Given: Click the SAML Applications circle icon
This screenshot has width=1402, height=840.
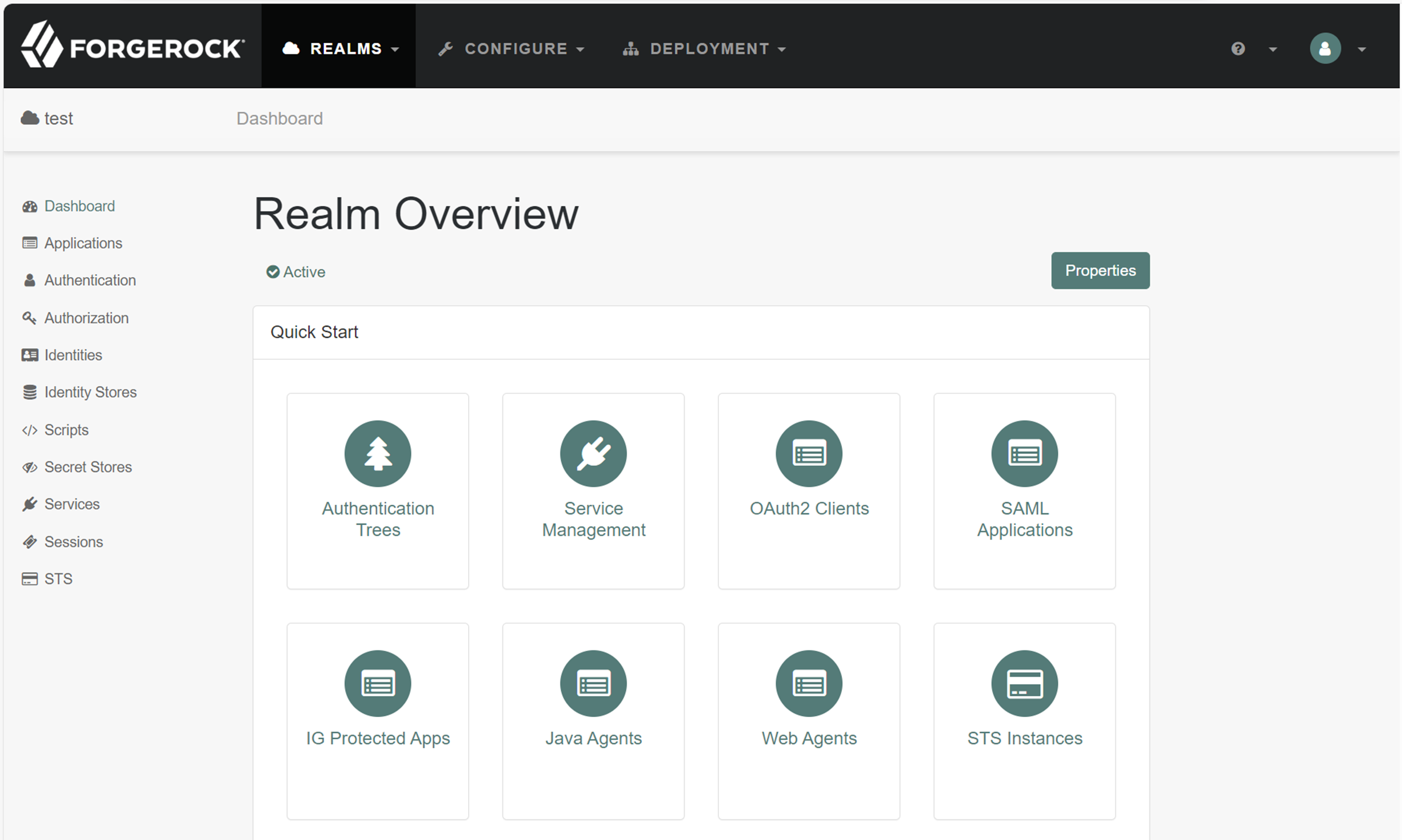Looking at the screenshot, I should pyautogui.click(x=1024, y=453).
